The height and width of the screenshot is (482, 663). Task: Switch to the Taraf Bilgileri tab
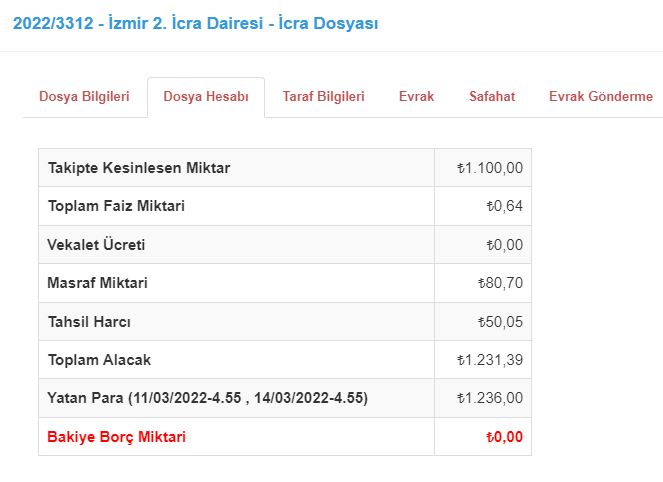[323, 96]
